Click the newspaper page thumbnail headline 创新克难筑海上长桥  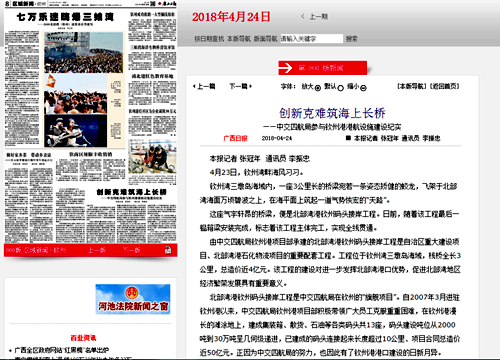pos(131,192)
